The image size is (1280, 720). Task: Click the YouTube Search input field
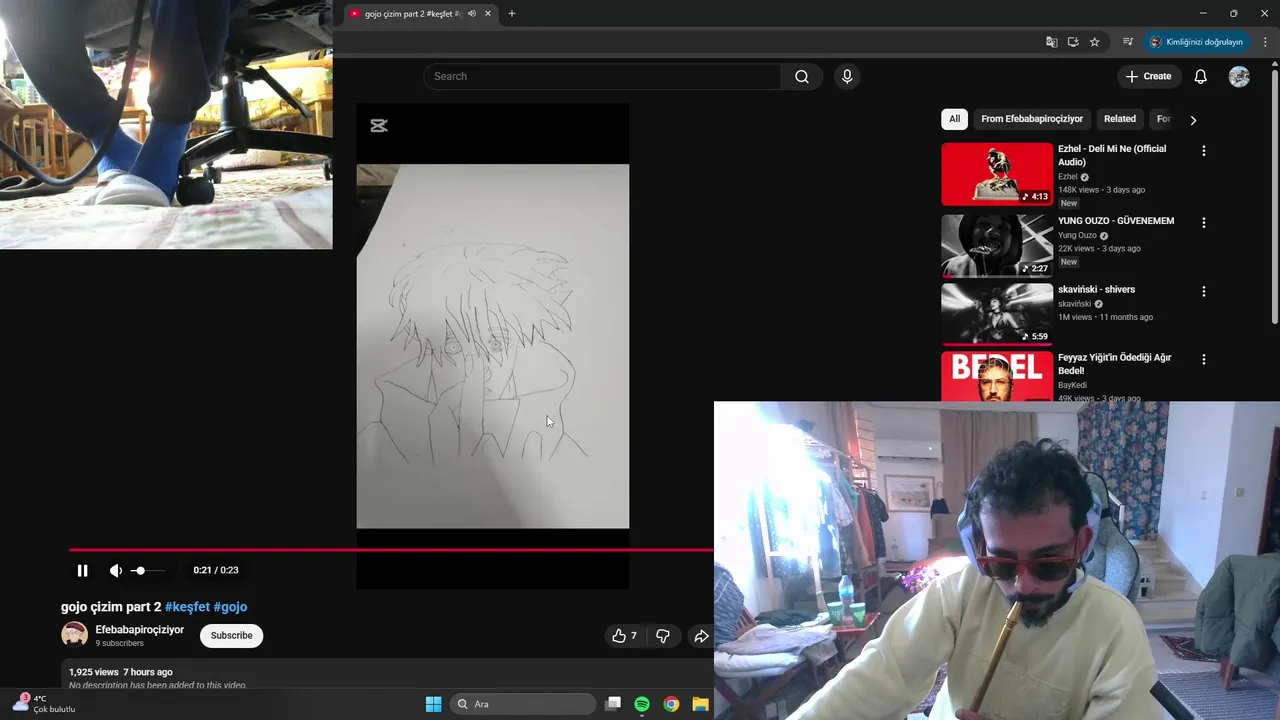tap(602, 76)
